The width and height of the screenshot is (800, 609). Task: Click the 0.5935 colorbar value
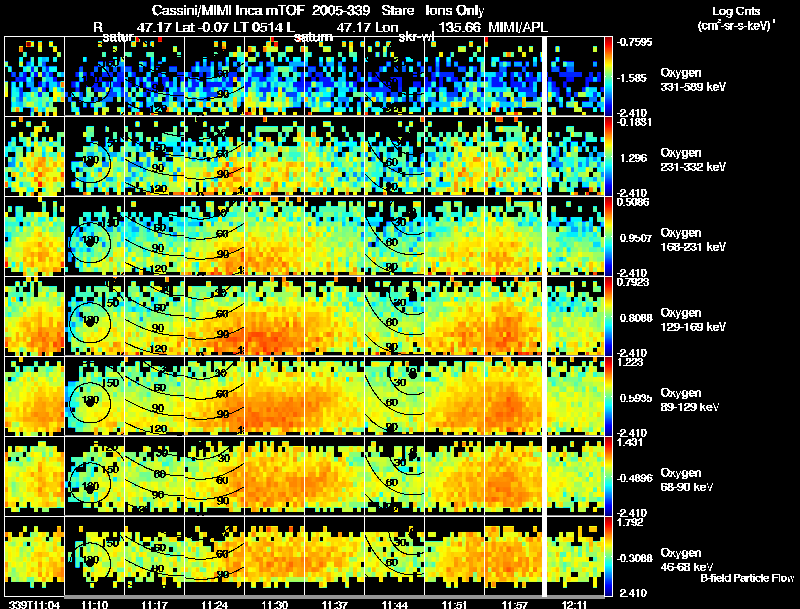pyautogui.click(x=636, y=398)
